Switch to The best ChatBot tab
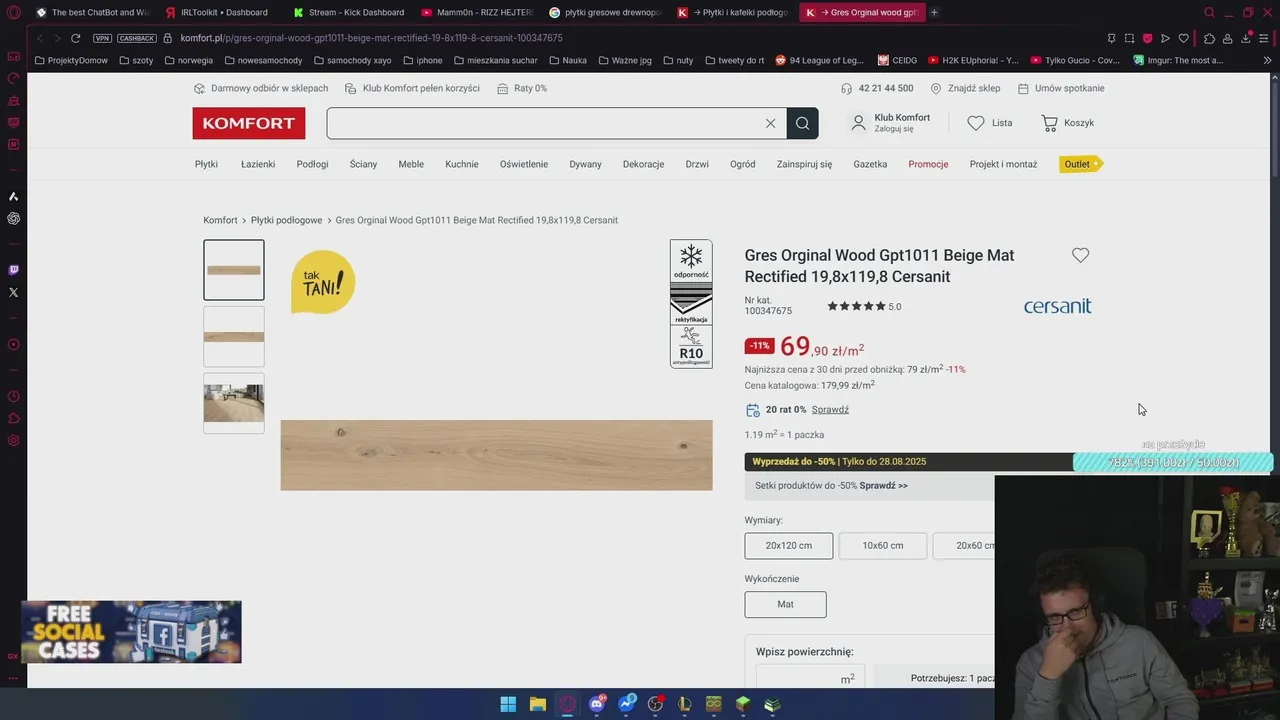 [x=92, y=12]
